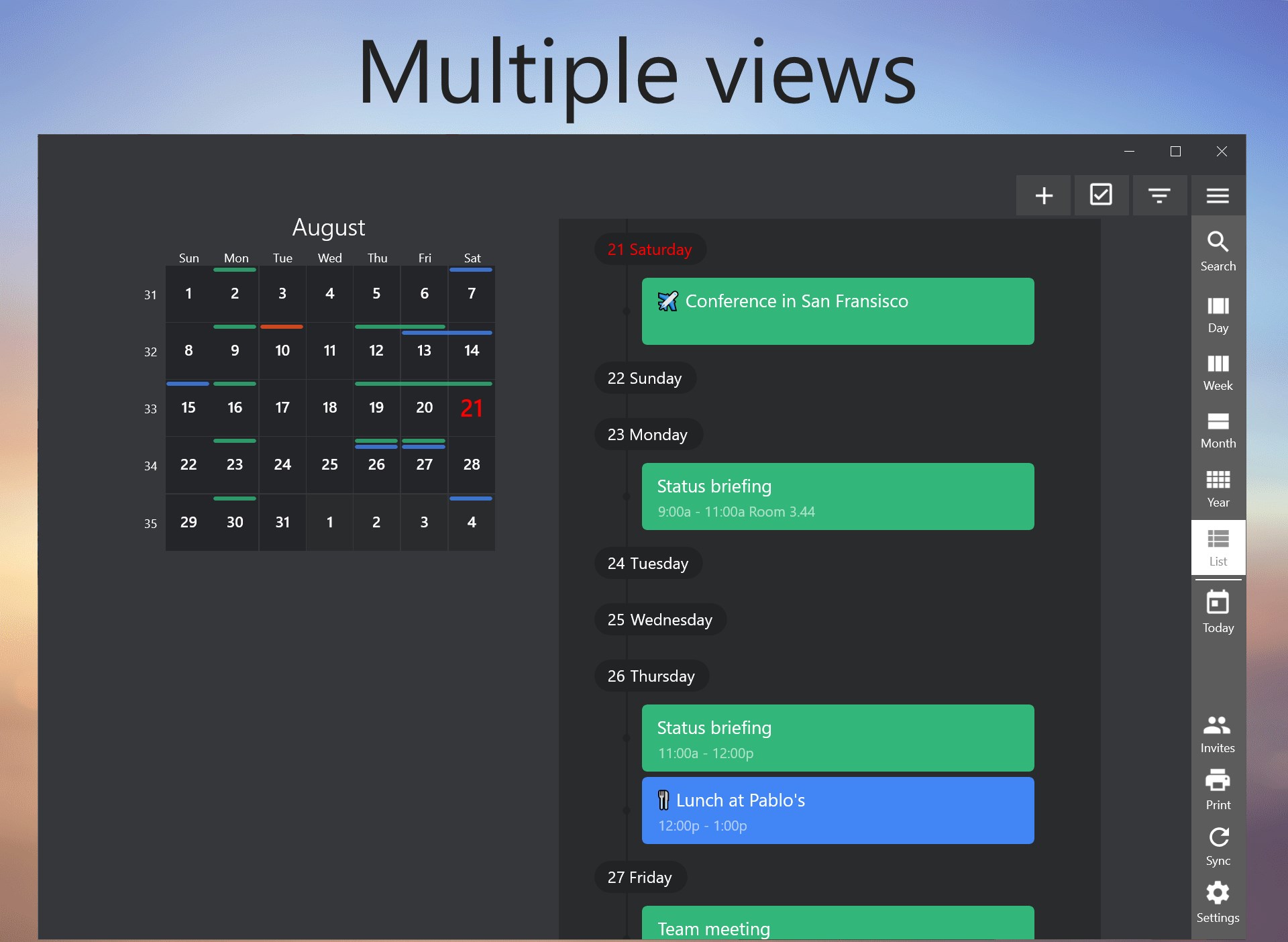Switch to Week view
Image resolution: width=1288 pixels, height=942 pixels.
(1217, 371)
